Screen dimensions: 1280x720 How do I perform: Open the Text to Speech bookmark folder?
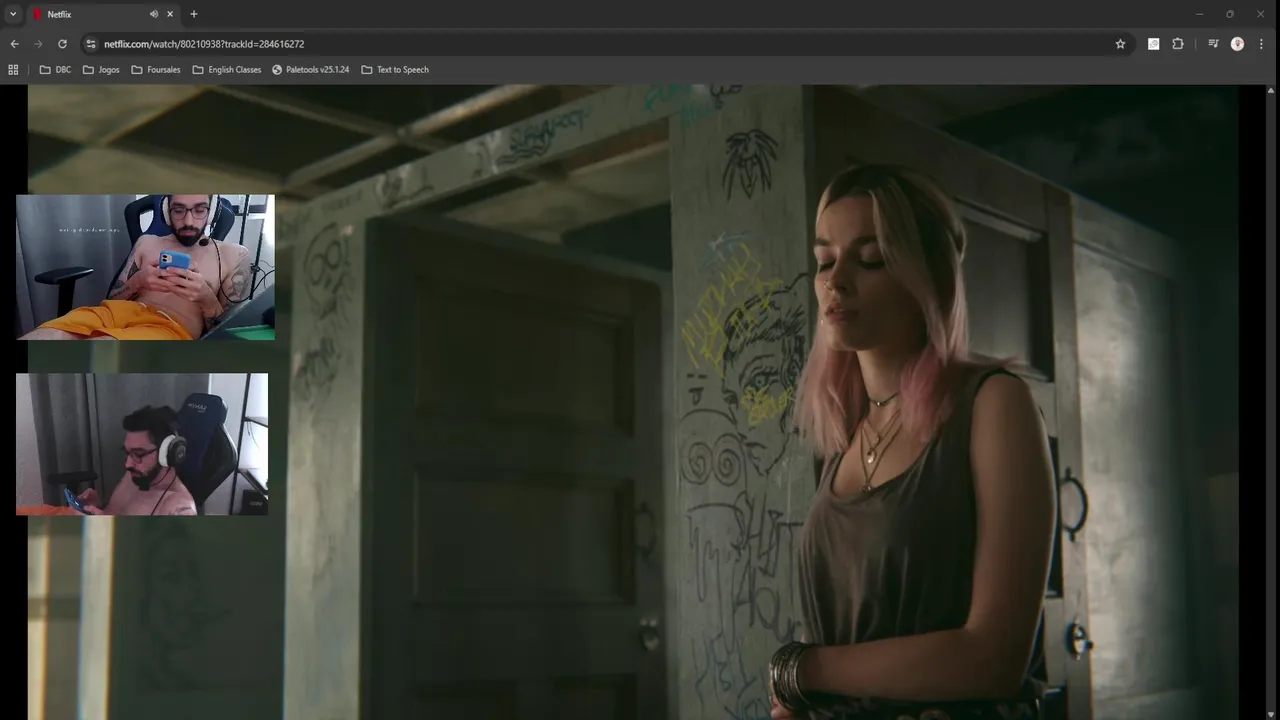point(395,70)
